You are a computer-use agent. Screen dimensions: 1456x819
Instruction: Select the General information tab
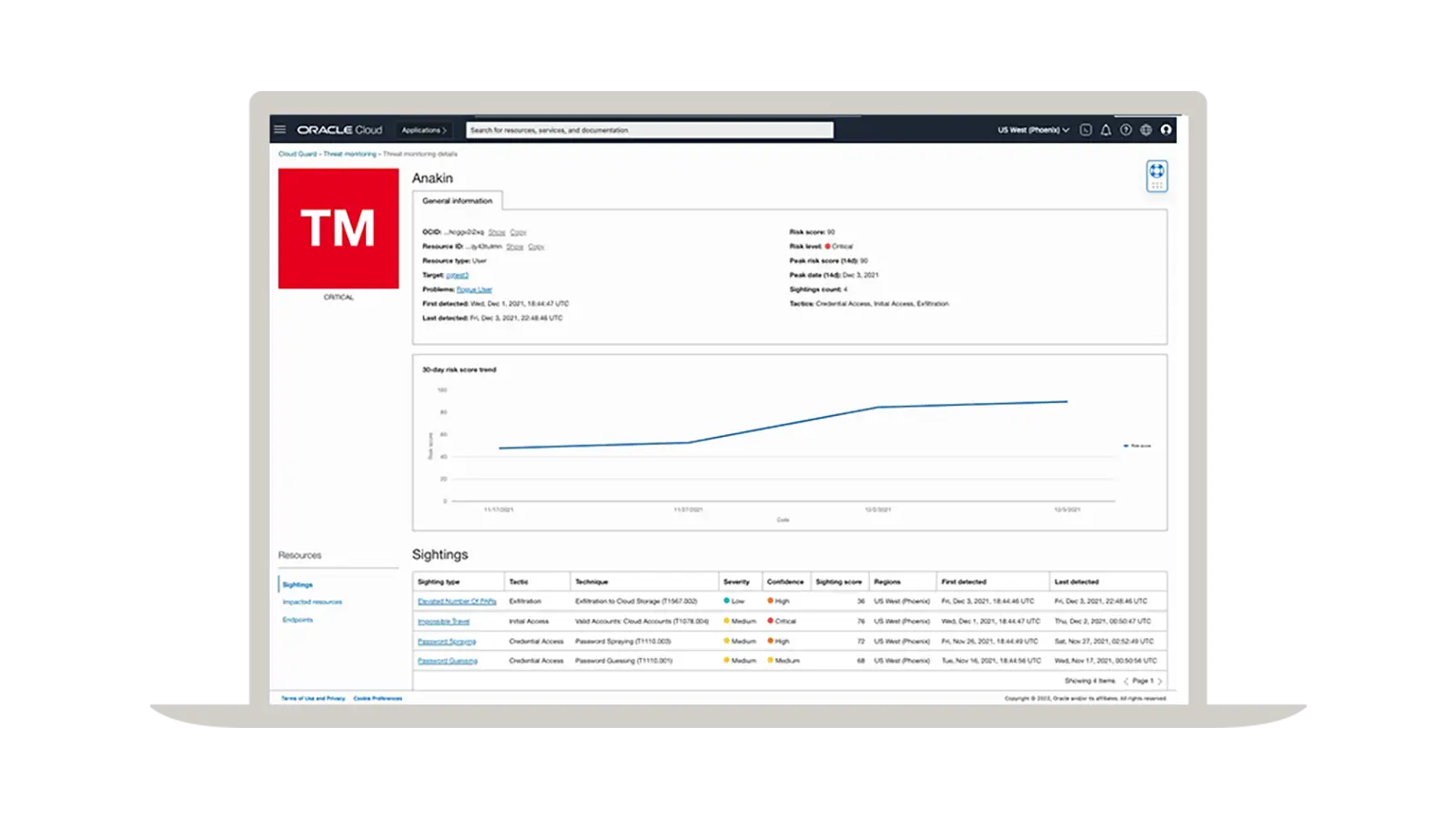[x=457, y=200]
